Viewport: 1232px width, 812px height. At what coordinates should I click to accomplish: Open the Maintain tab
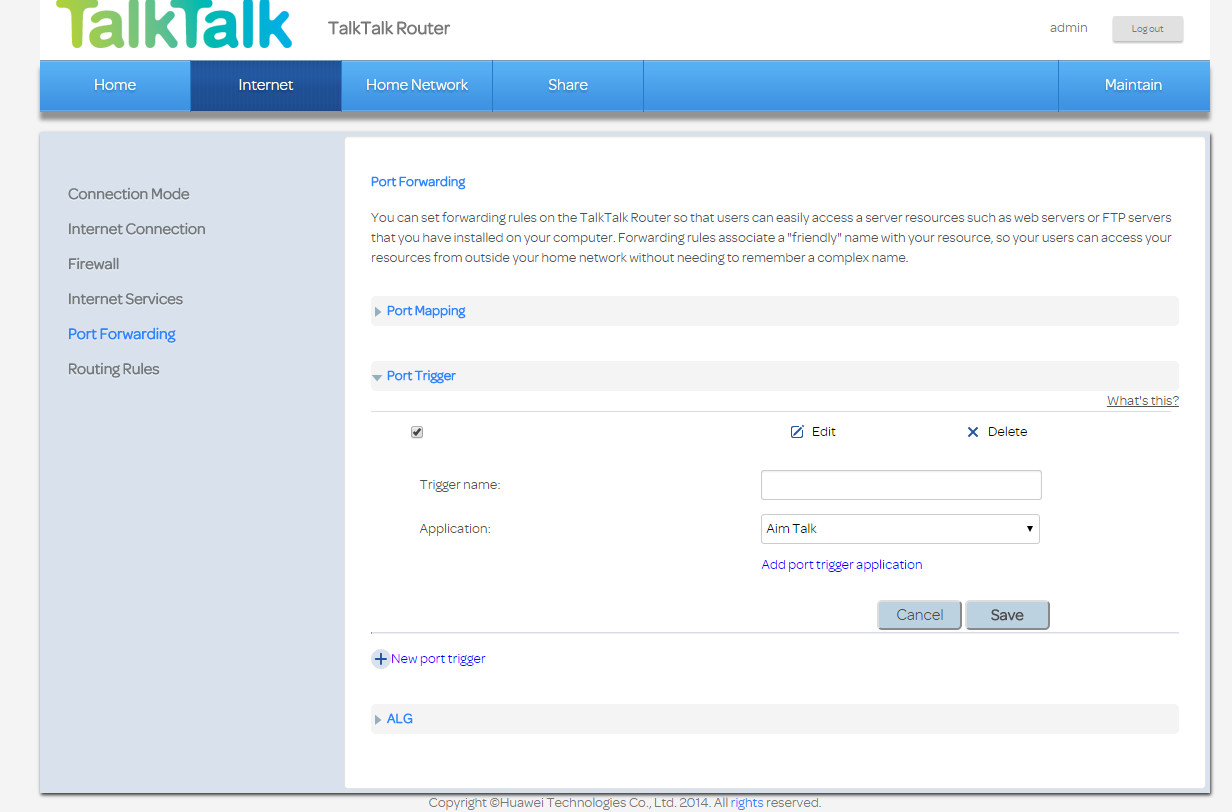point(1133,85)
